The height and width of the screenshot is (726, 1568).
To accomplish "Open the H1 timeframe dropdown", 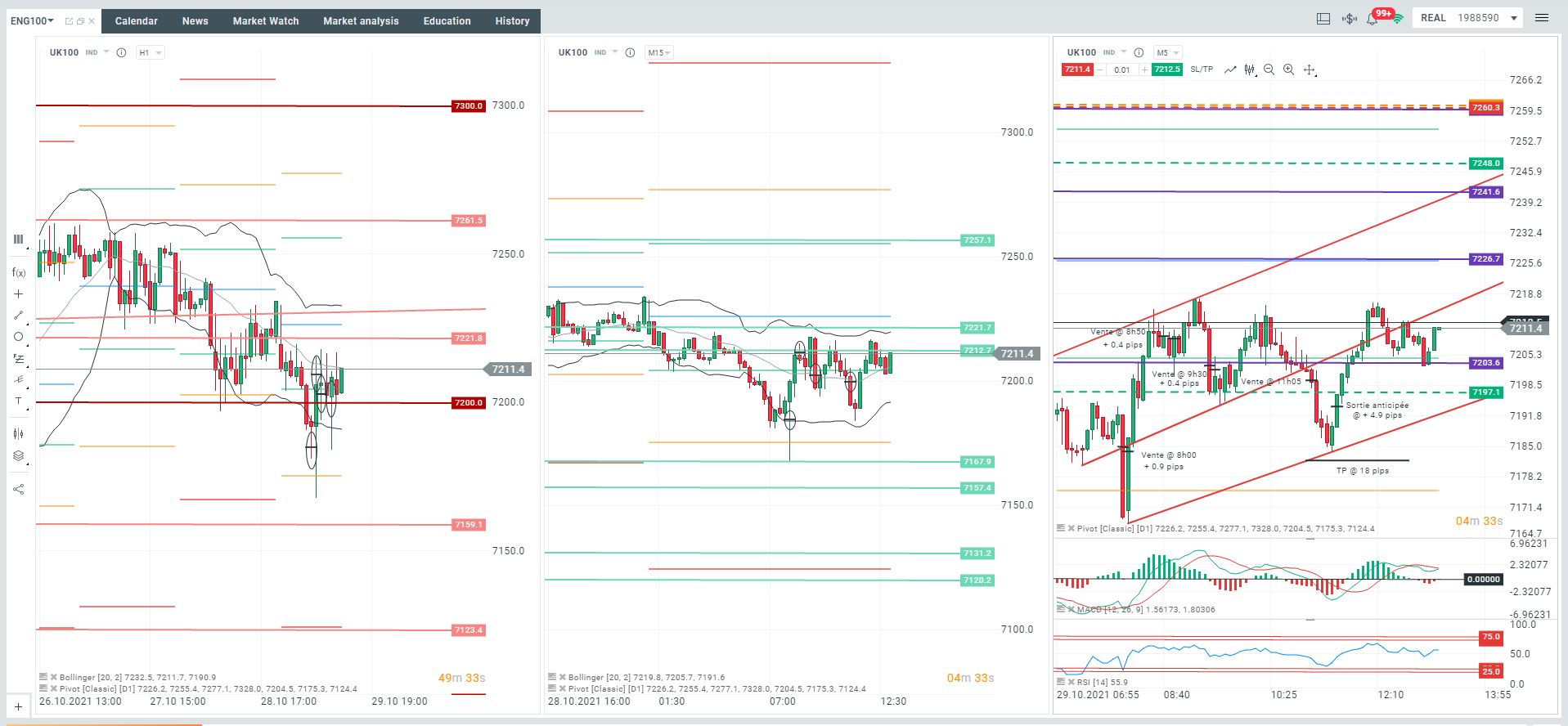I will pyautogui.click(x=151, y=52).
